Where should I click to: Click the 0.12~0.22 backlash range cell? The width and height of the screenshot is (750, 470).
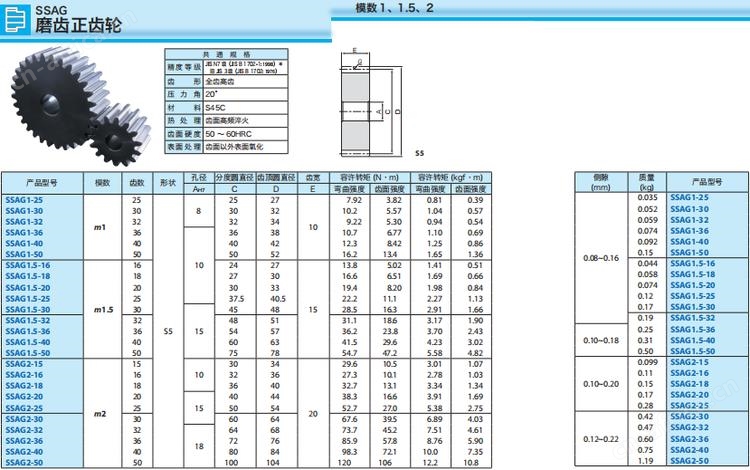tap(600, 439)
